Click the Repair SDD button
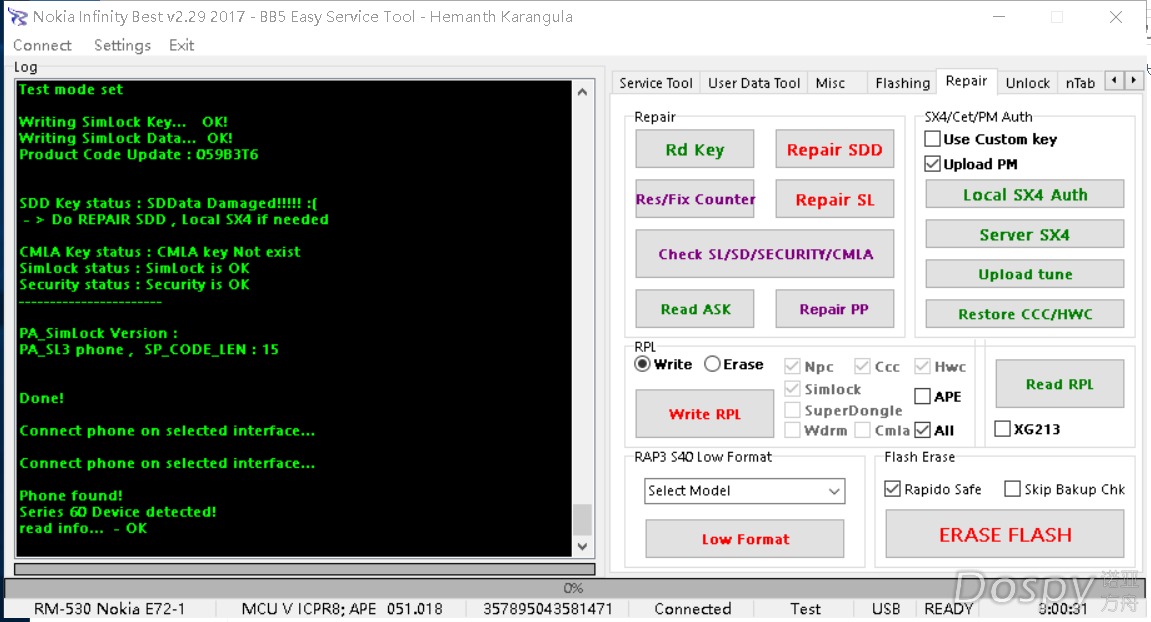 tap(835, 149)
